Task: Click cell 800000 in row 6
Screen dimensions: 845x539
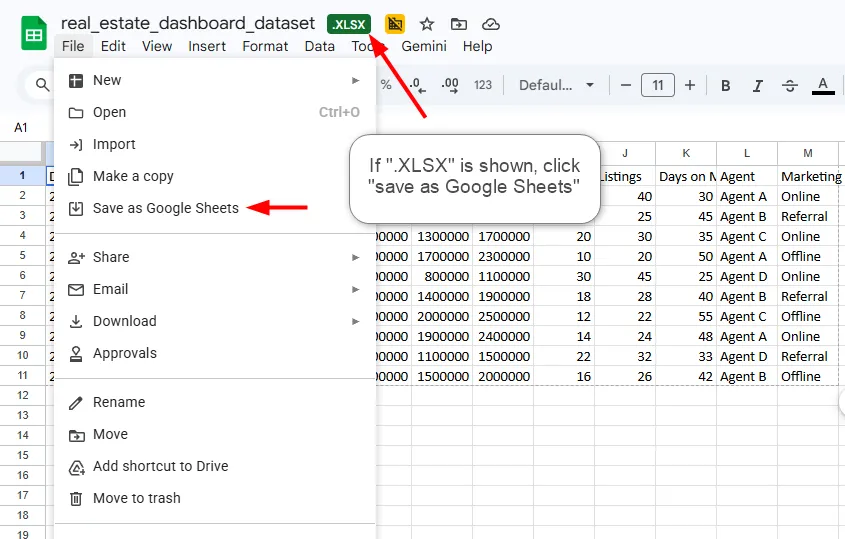Action: 442,277
